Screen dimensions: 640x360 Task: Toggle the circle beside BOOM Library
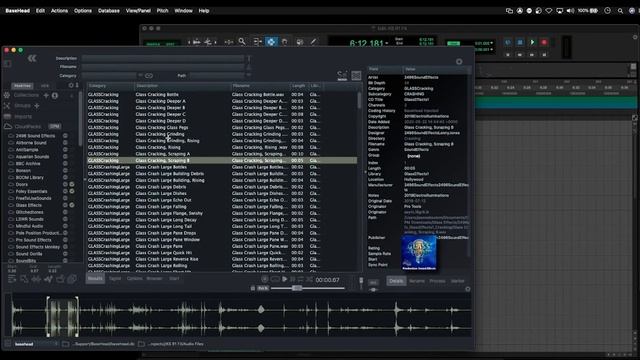(x=65, y=178)
